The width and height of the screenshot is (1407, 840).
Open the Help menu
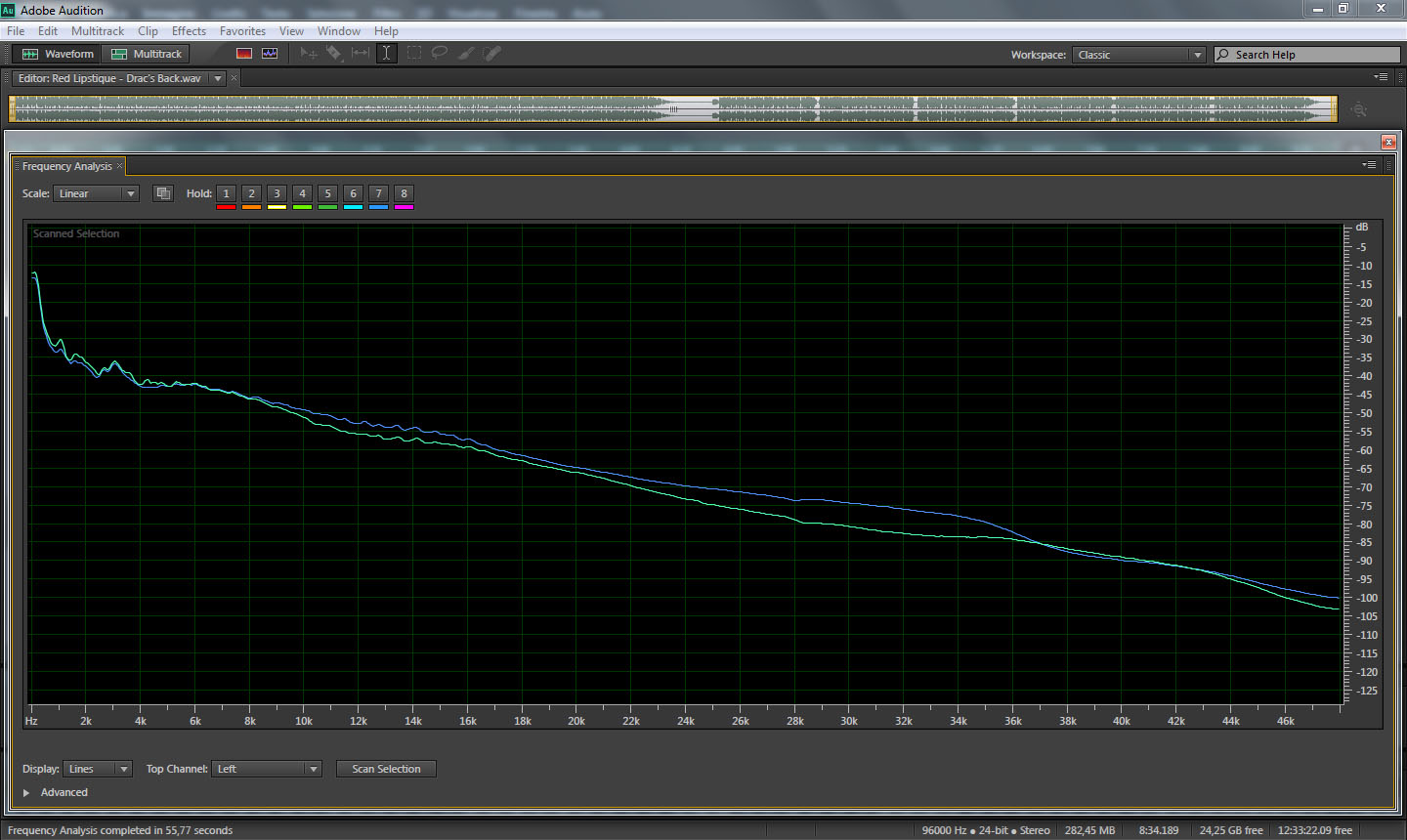386,31
